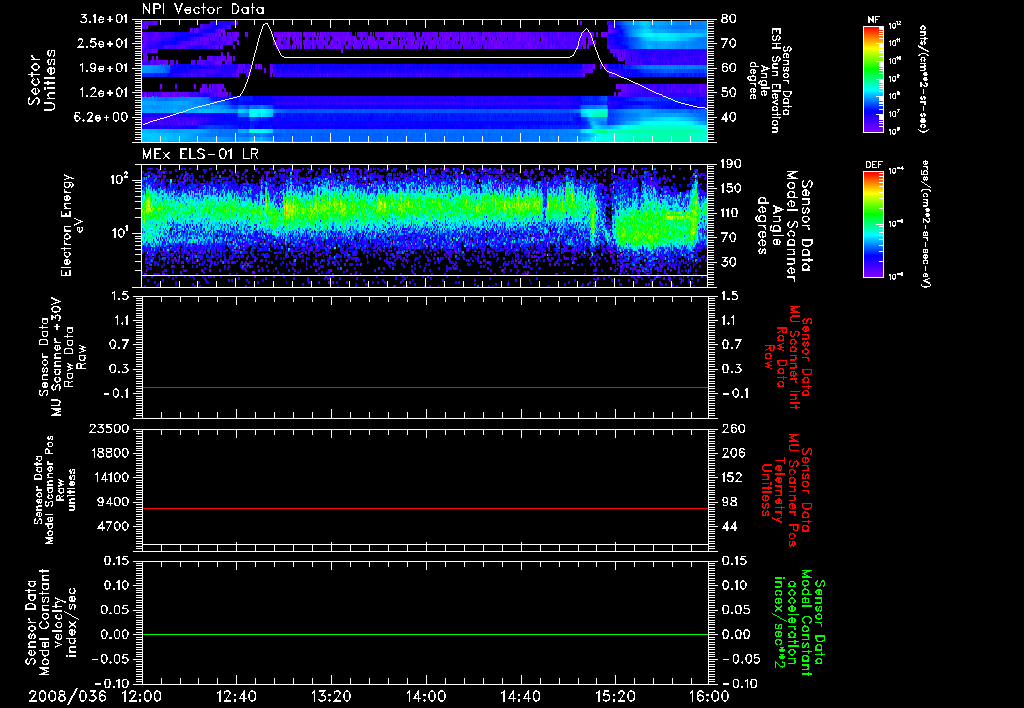Click the 'cnts/(cm**2-sr-sec)' units label

tap(923, 78)
